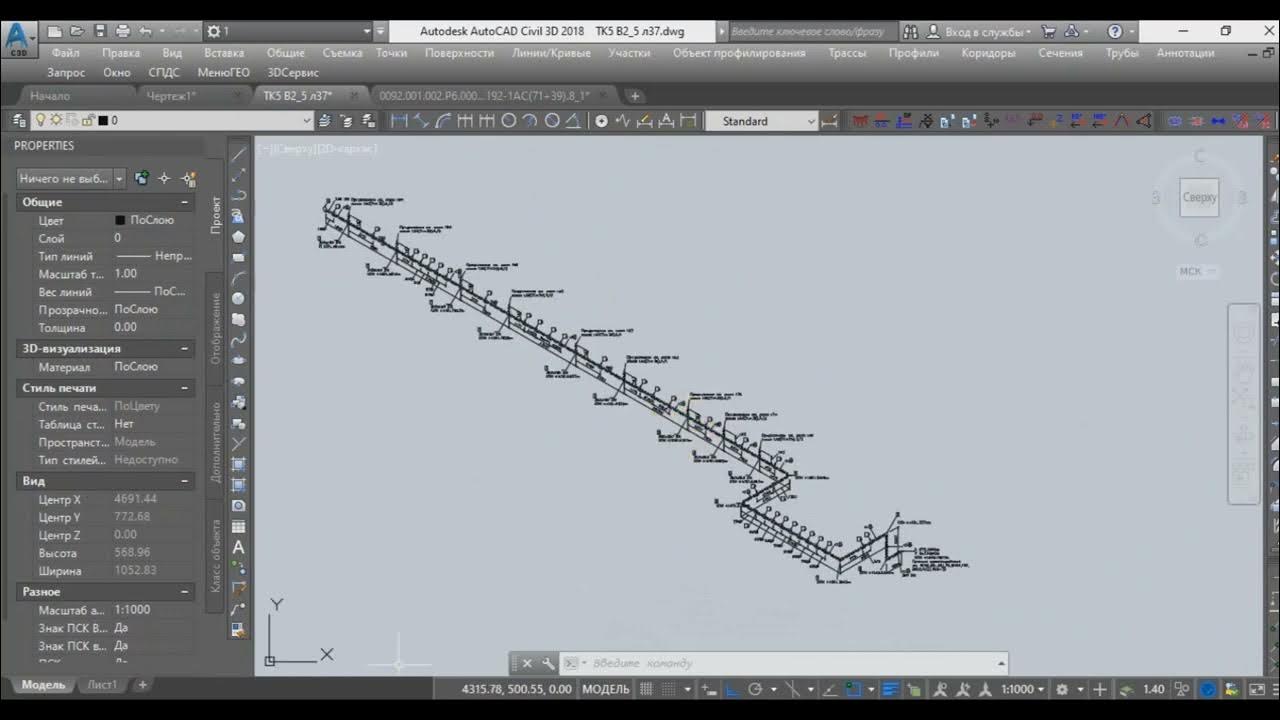Collapse the Общие section
1280x720 pixels.
coord(184,202)
